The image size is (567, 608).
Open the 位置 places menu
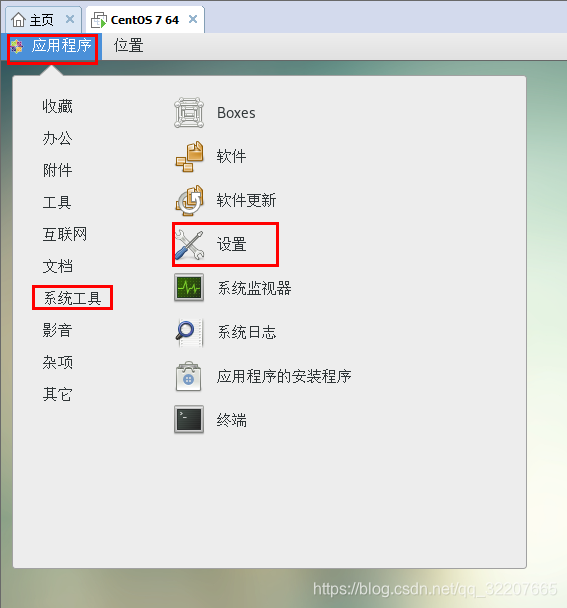128,46
